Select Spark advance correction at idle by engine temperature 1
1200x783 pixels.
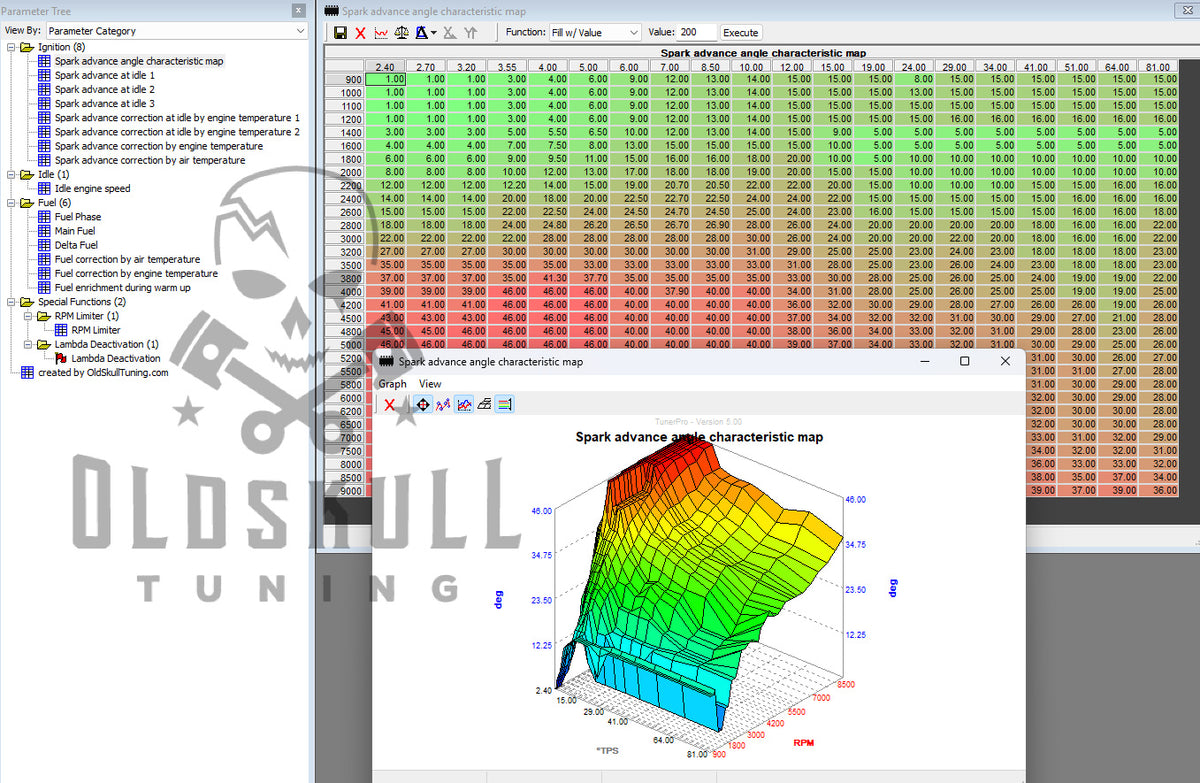pos(177,117)
